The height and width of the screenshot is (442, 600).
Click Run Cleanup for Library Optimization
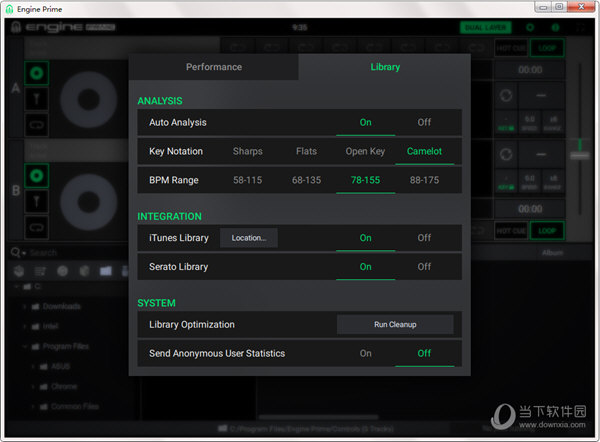pyautogui.click(x=395, y=325)
